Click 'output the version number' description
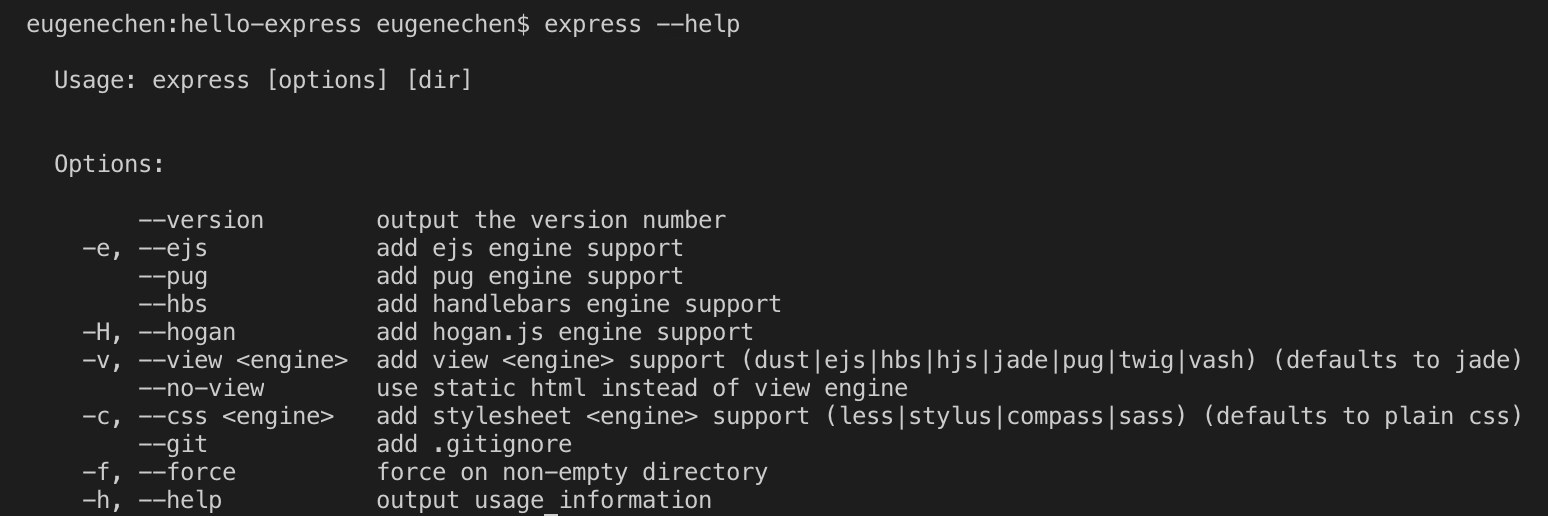 coord(550,220)
